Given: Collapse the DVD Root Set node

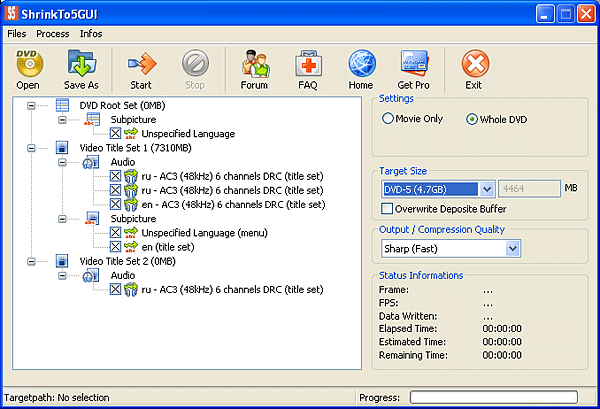Looking at the screenshot, I should (31, 106).
